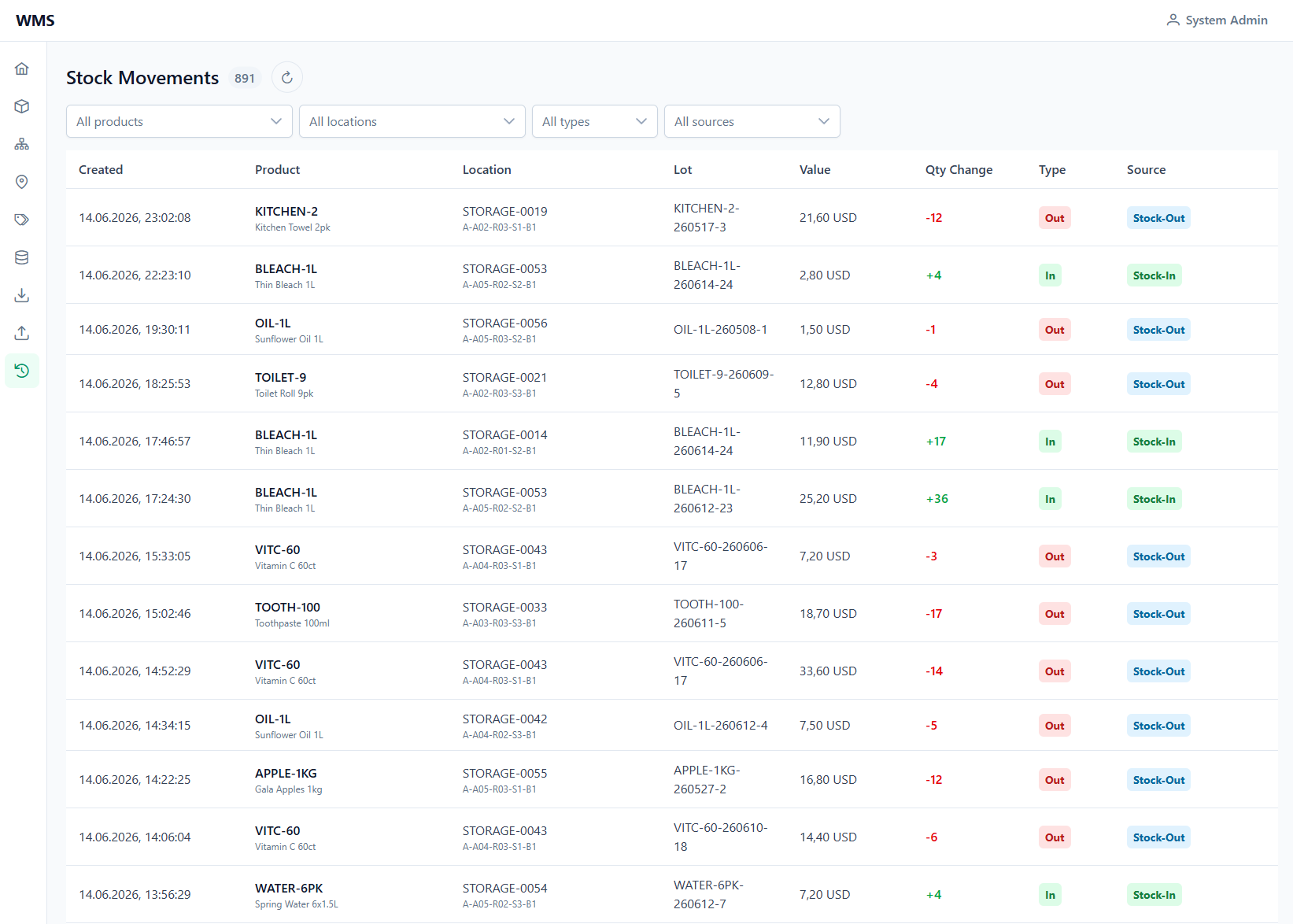Refresh the Stock Movements list
Screen dimensions: 1293x924
(x=287, y=77)
